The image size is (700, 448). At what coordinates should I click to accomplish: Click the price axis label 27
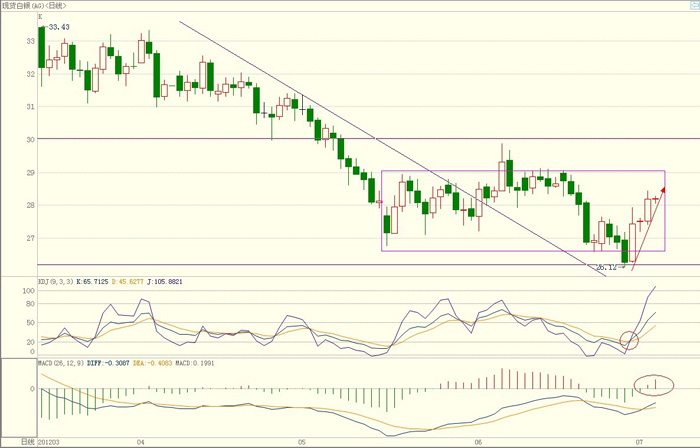pos(30,238)
